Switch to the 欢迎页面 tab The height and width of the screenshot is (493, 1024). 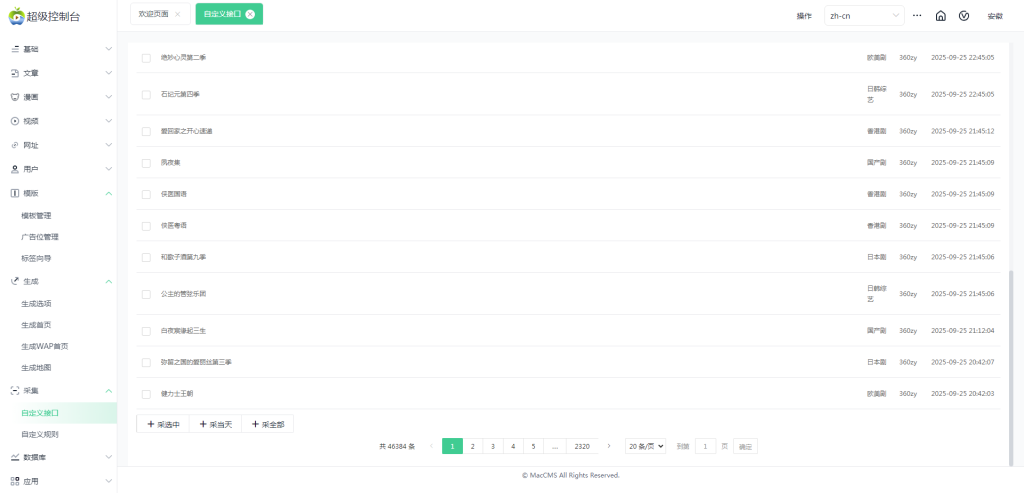(x=153, y=15)
